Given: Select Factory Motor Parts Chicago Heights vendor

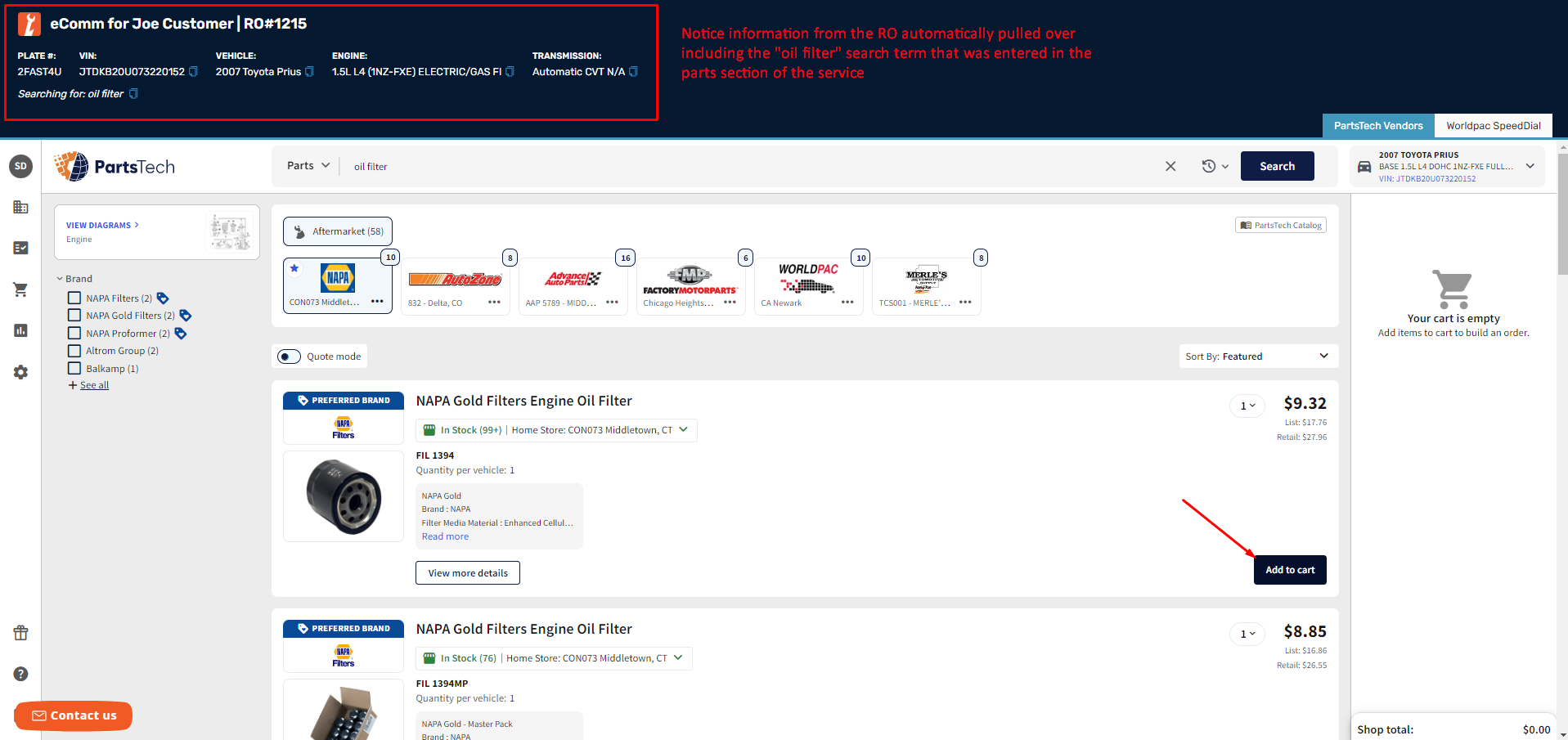Looking at the screenshot, I should point(690,285).
